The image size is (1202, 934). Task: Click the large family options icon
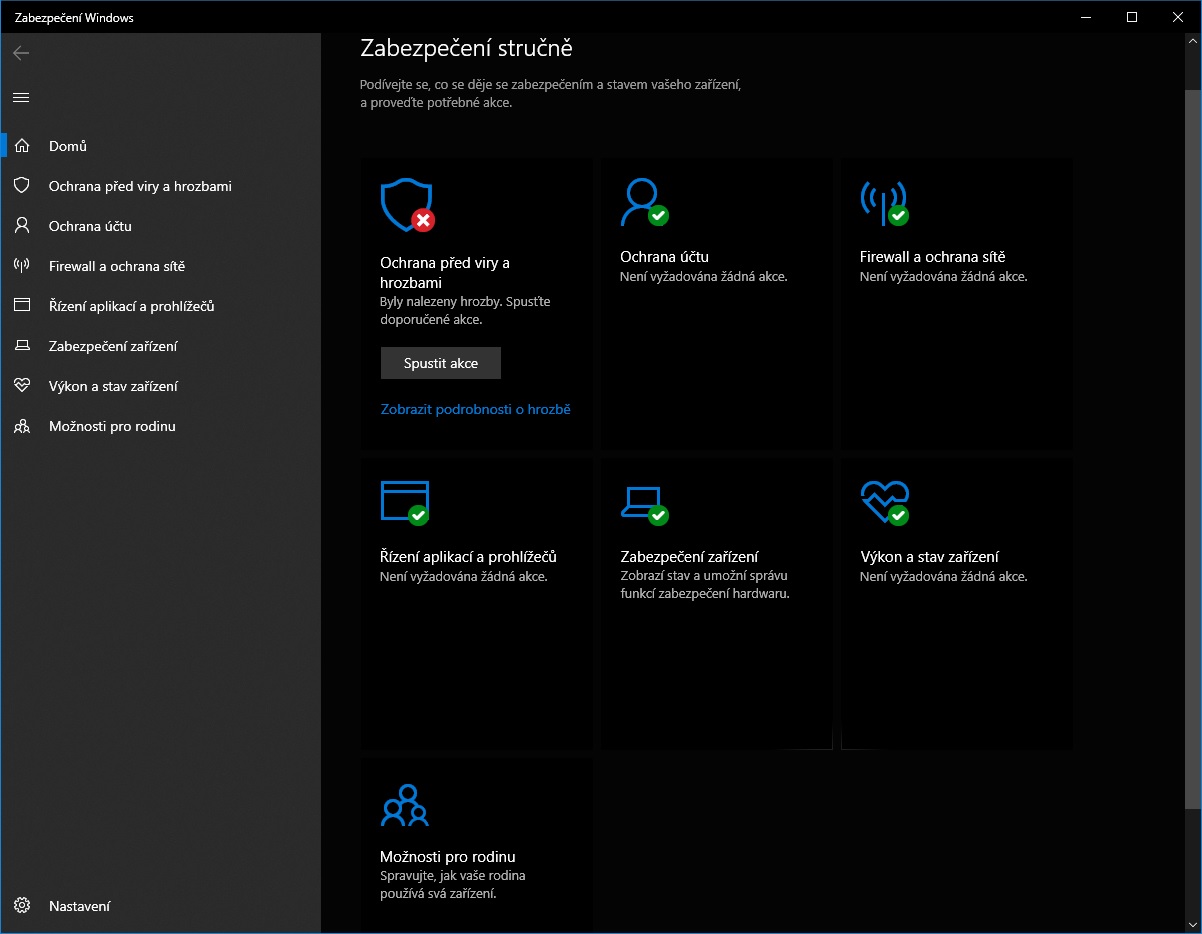[x=405, y=805]
